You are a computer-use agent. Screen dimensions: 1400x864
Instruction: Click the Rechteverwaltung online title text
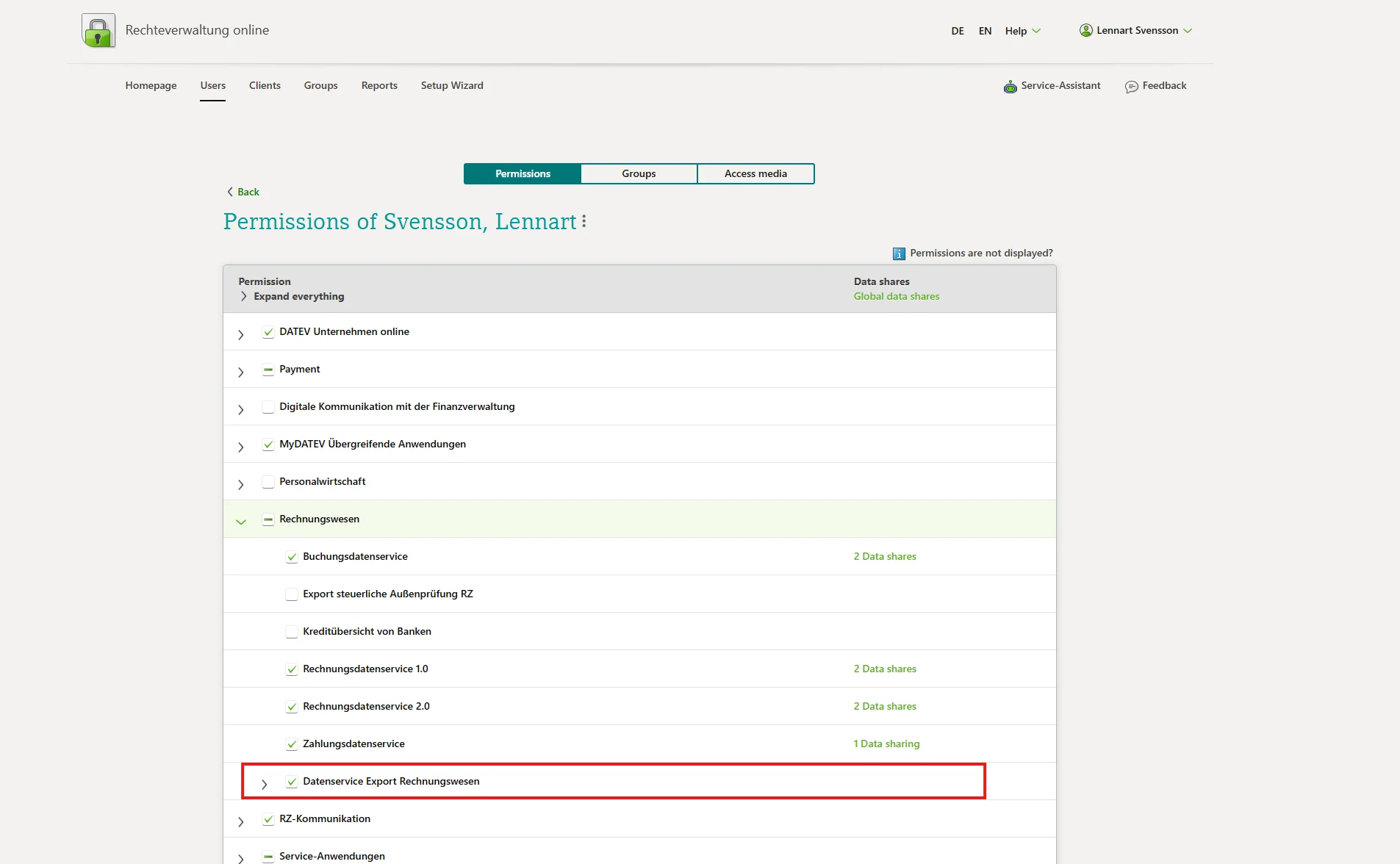[197, 30]
